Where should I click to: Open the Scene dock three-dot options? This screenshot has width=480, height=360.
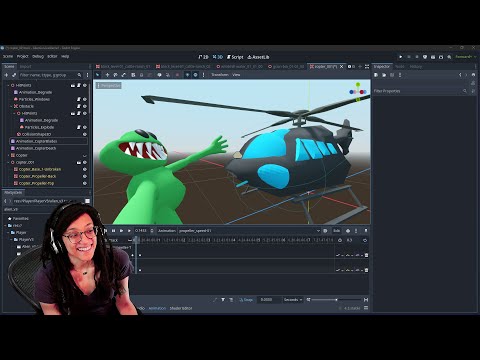pos(87,75)
